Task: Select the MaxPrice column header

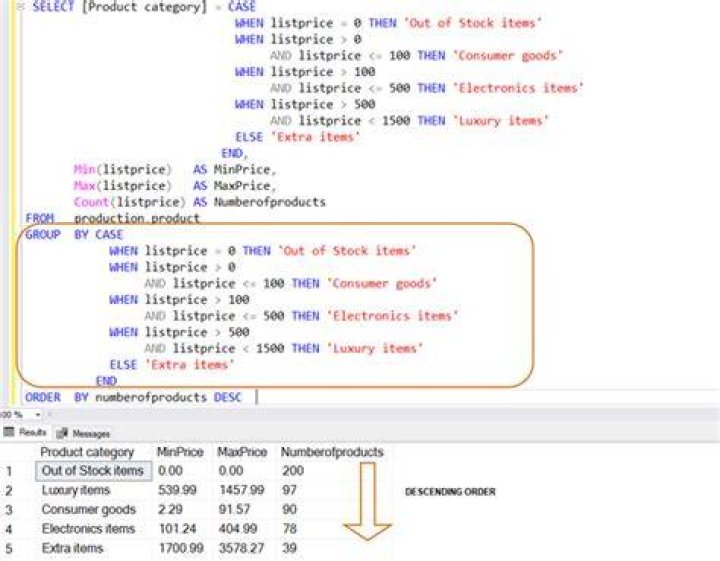Action: pyautogui.click(x=242, y=452)
